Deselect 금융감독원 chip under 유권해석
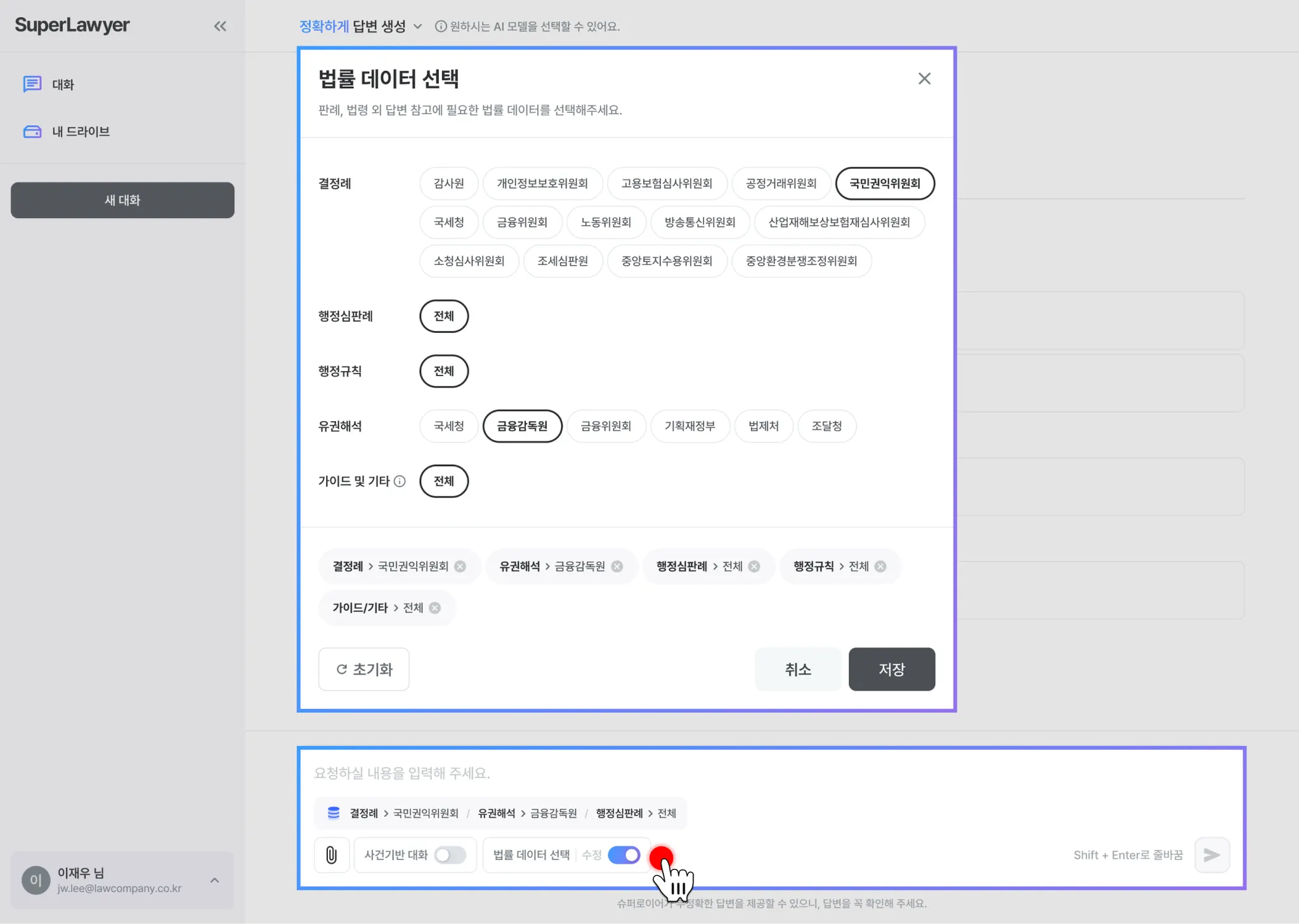Screen dimensions: 1299x924 522,426
